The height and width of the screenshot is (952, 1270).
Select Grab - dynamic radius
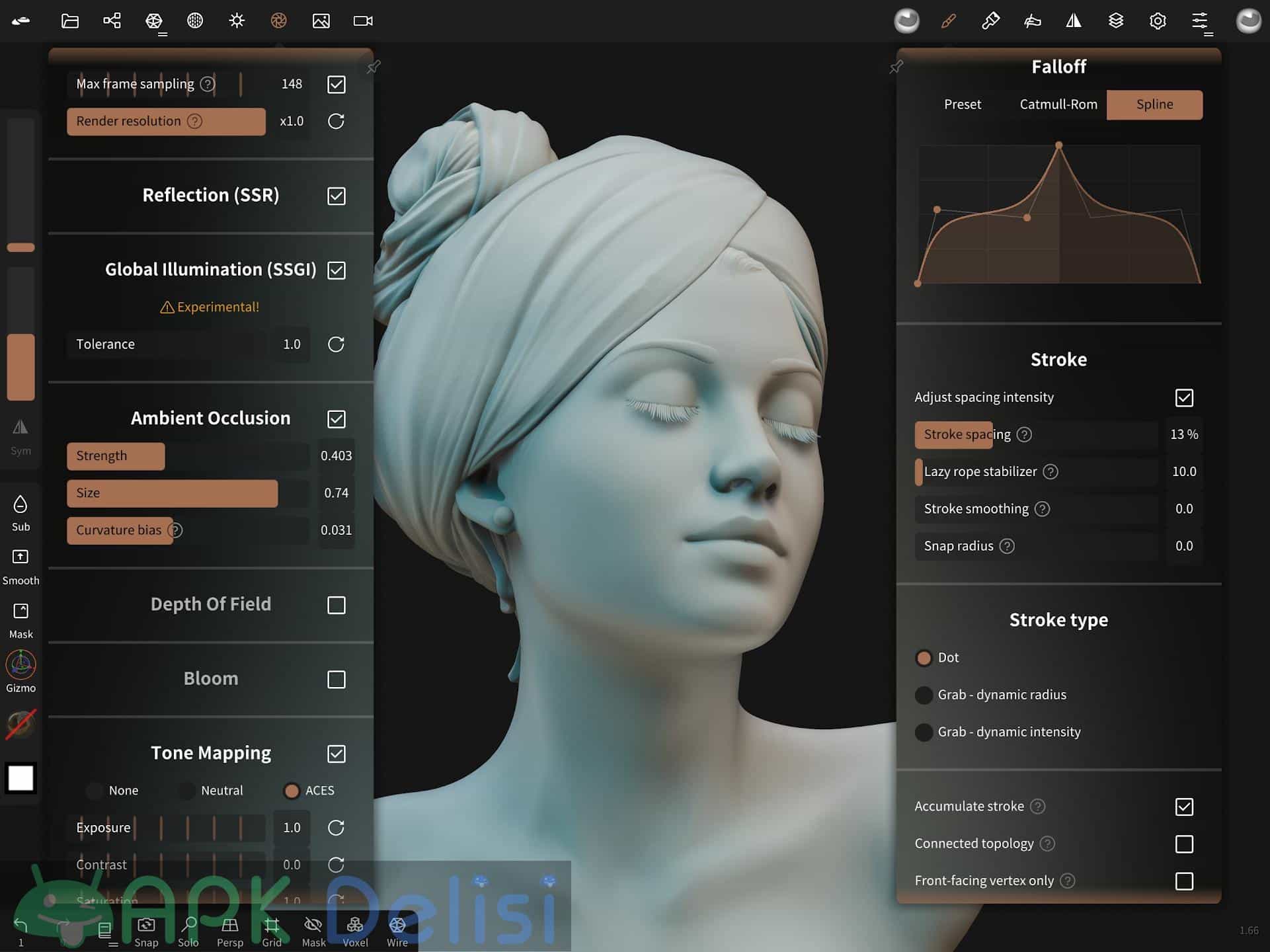pos(924,695)
